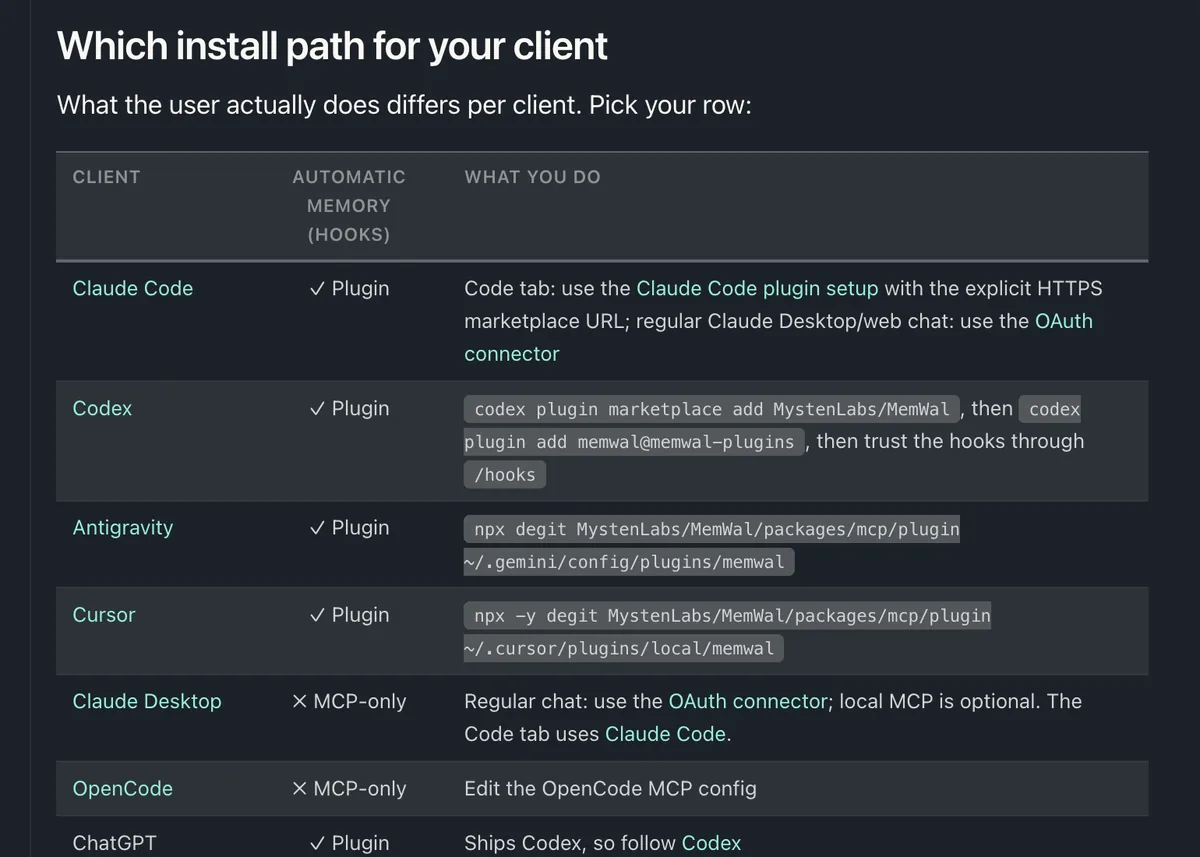
Task: Select the Plugin cell in the ChatGPT row
Action: [349, 843]
